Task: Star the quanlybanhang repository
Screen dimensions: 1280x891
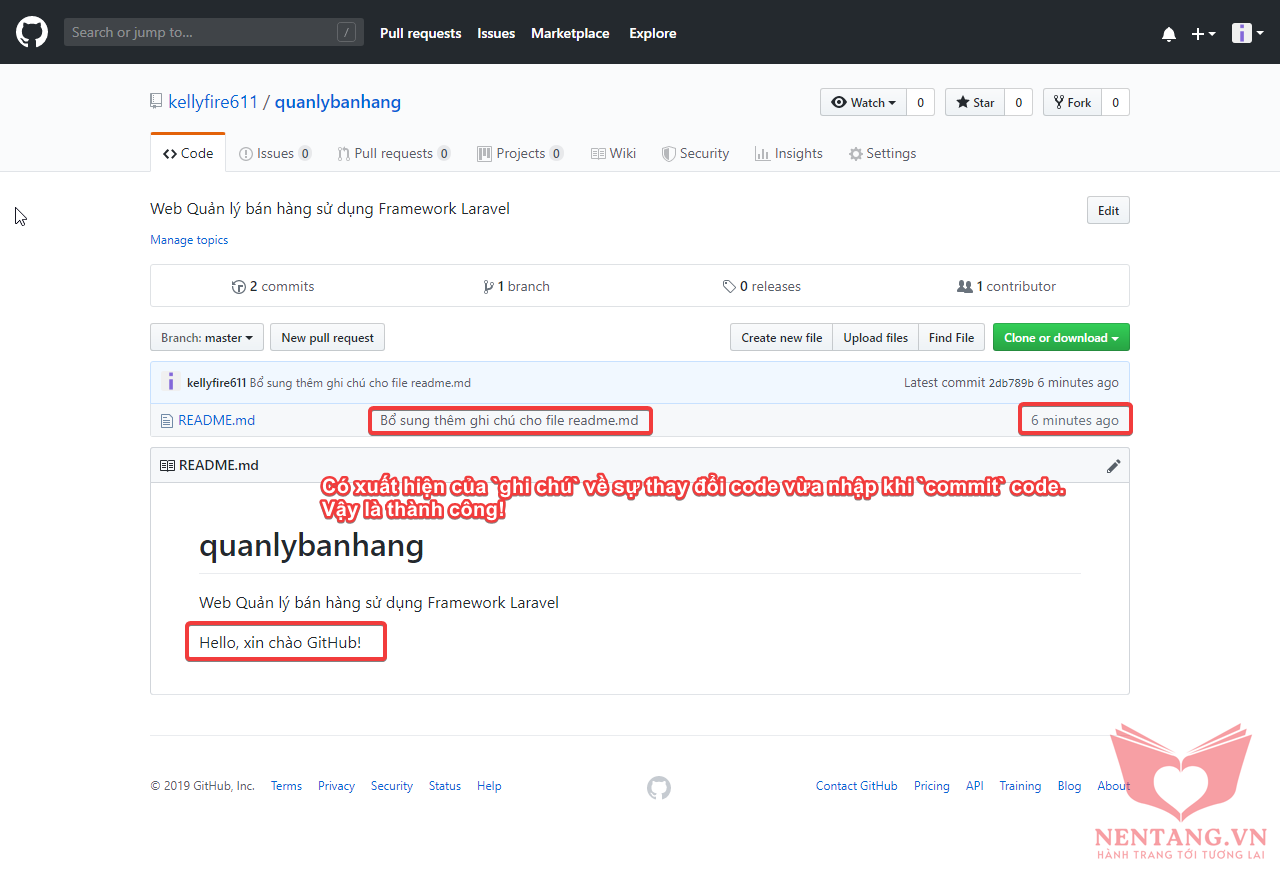Action: click(x=975, y=102)
